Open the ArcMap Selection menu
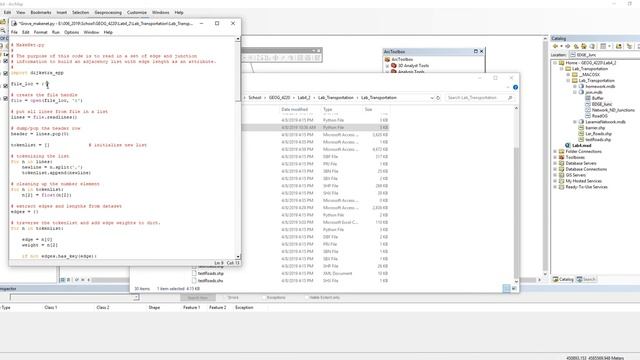 click(x=80, y=13)
